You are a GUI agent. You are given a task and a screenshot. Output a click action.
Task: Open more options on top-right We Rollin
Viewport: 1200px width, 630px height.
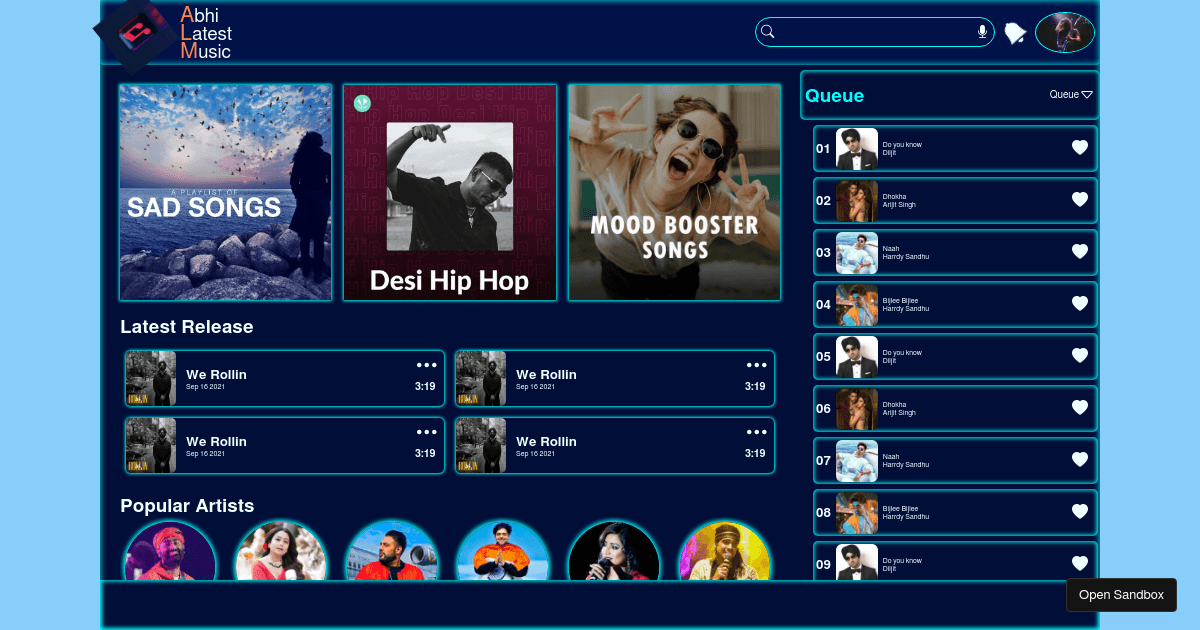[757, 365]
